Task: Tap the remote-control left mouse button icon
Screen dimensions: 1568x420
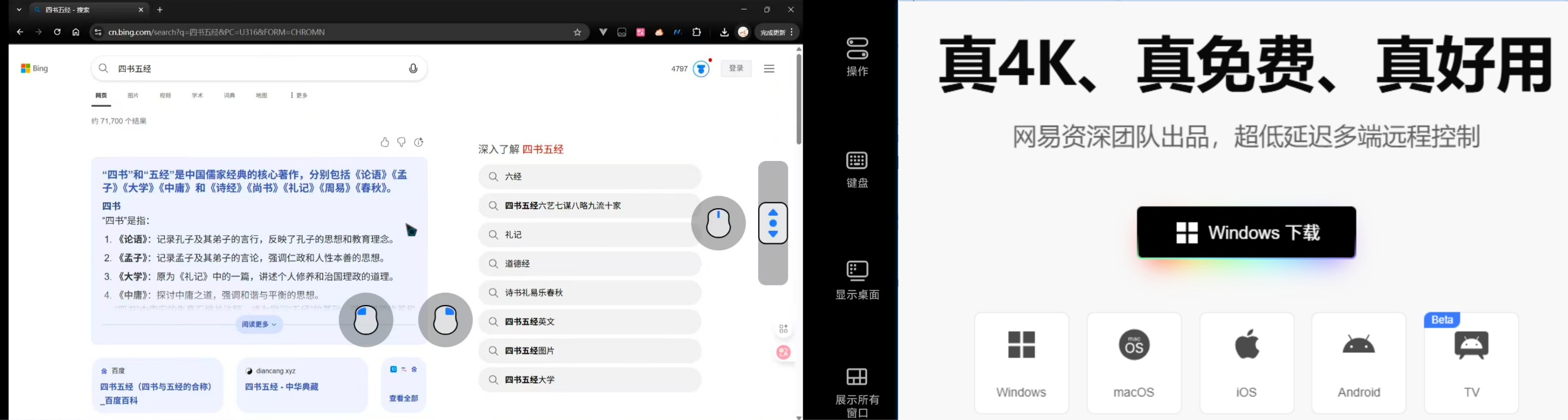Action: tap(366, 320)
